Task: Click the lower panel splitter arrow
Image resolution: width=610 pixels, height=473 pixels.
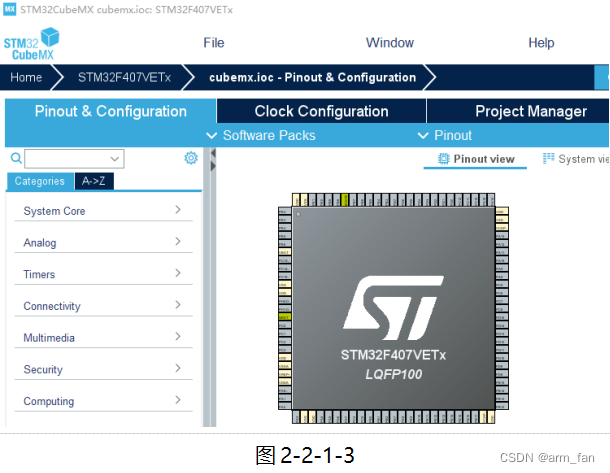Action: click(x=213, y=166)
